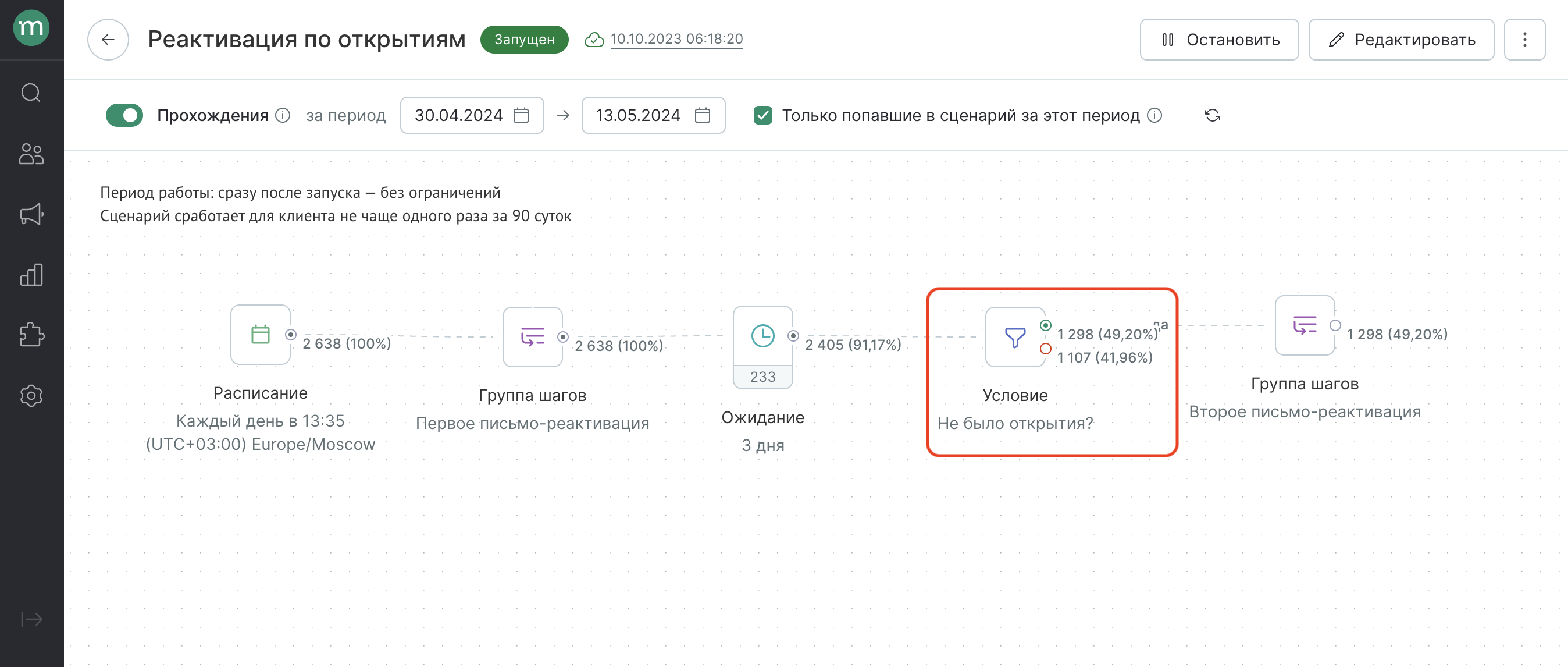Open the reports bar chart icon

[31, 275]
